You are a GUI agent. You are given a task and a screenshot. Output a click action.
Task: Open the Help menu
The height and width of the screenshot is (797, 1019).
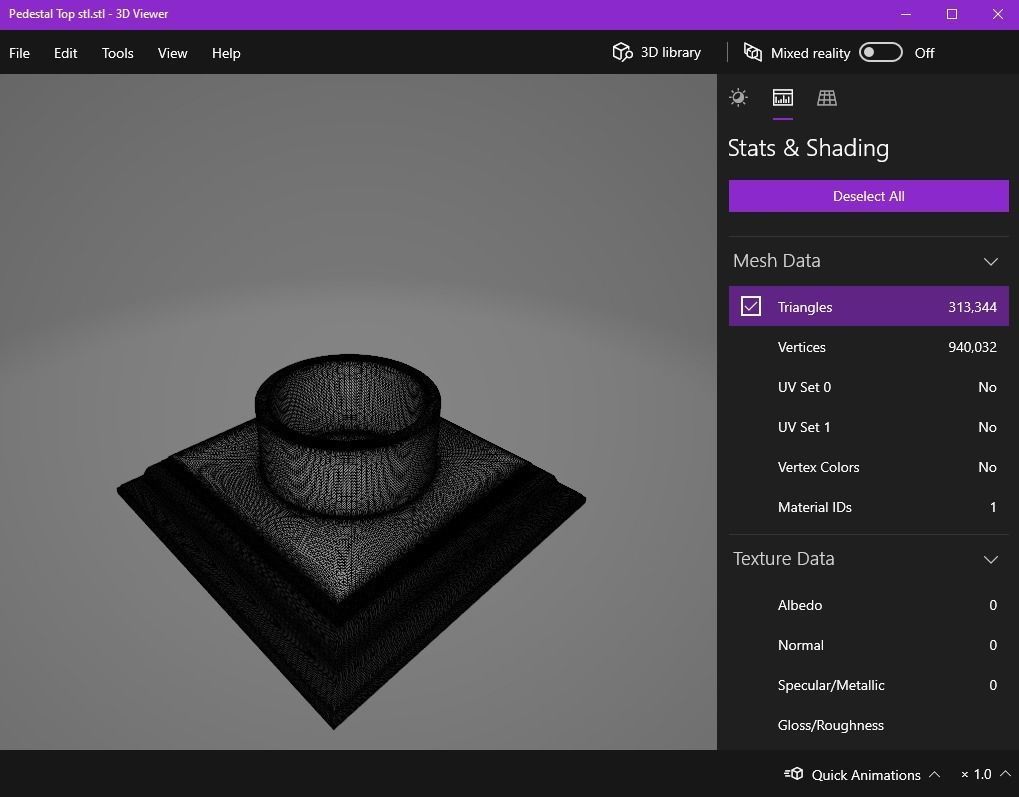226,53
